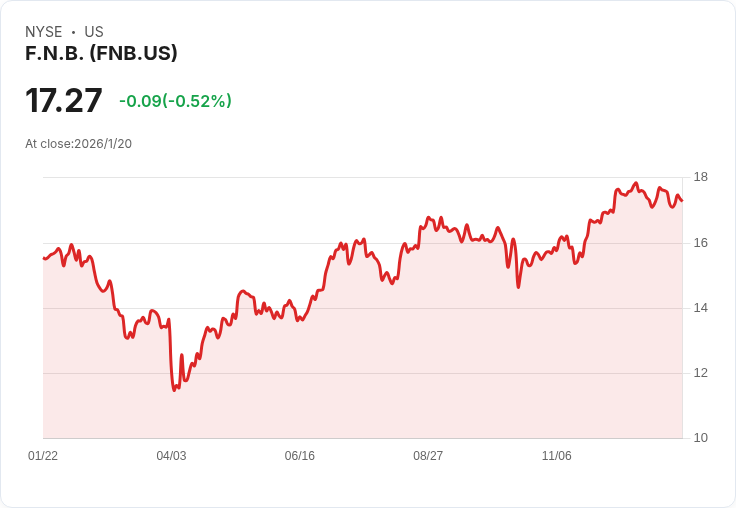Image resolution: width=736 pixels, height=508 pixels.
Task: Click the 17.27 closing price
Action: click(64, 101)
